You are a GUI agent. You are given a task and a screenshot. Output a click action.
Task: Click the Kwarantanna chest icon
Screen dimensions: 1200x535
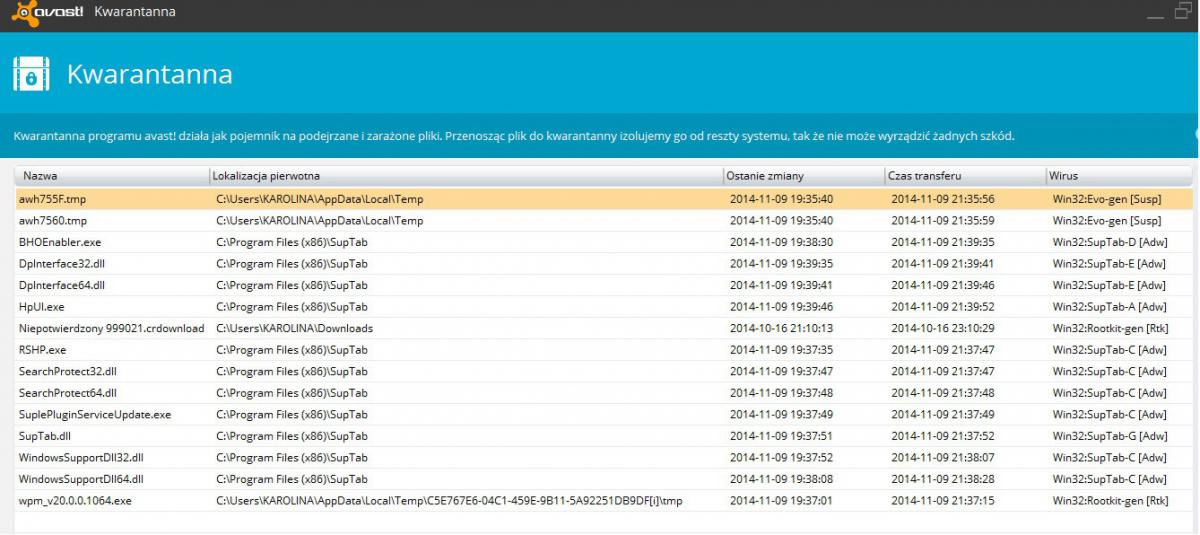click(x=31, y=75)
